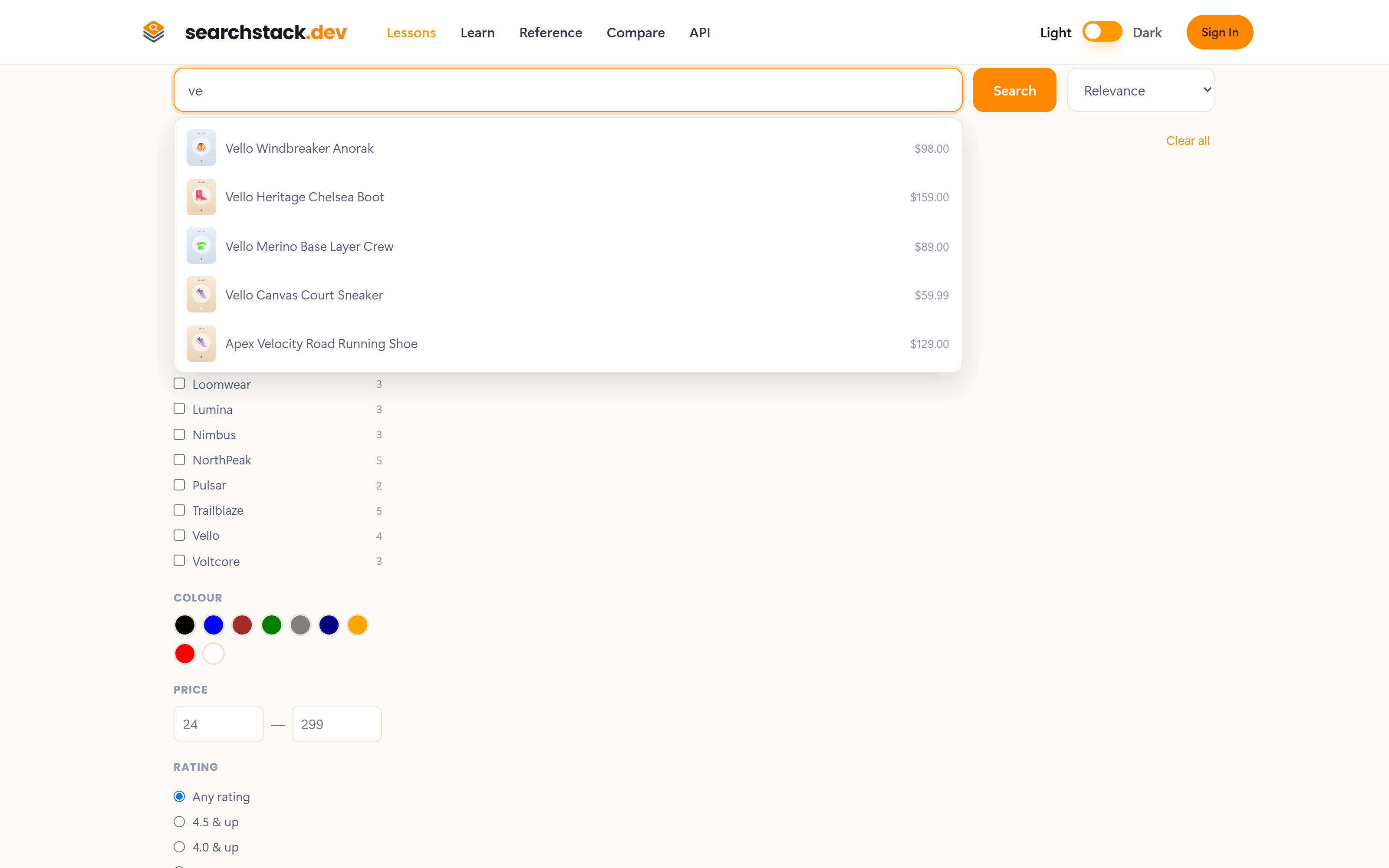Open the Vello Canvas Court Sneaker thumbnail
Viewport: 1389px width, 868px height.
point(201,295)
